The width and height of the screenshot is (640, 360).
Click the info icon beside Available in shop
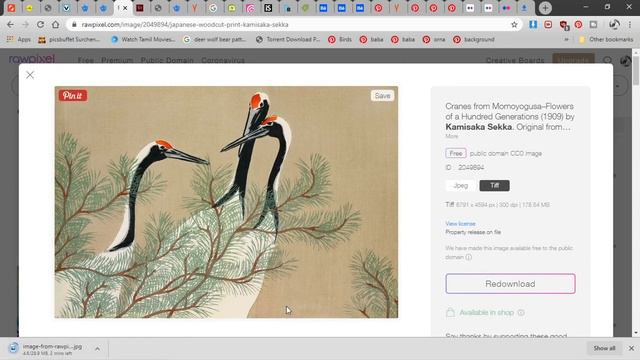(x=521, y=313)
